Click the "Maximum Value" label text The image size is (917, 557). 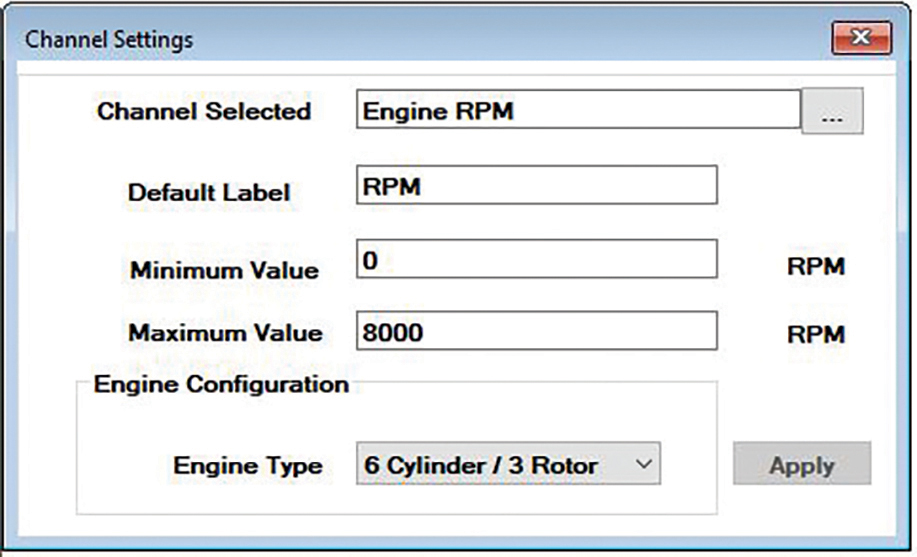(x=225, y=333)
